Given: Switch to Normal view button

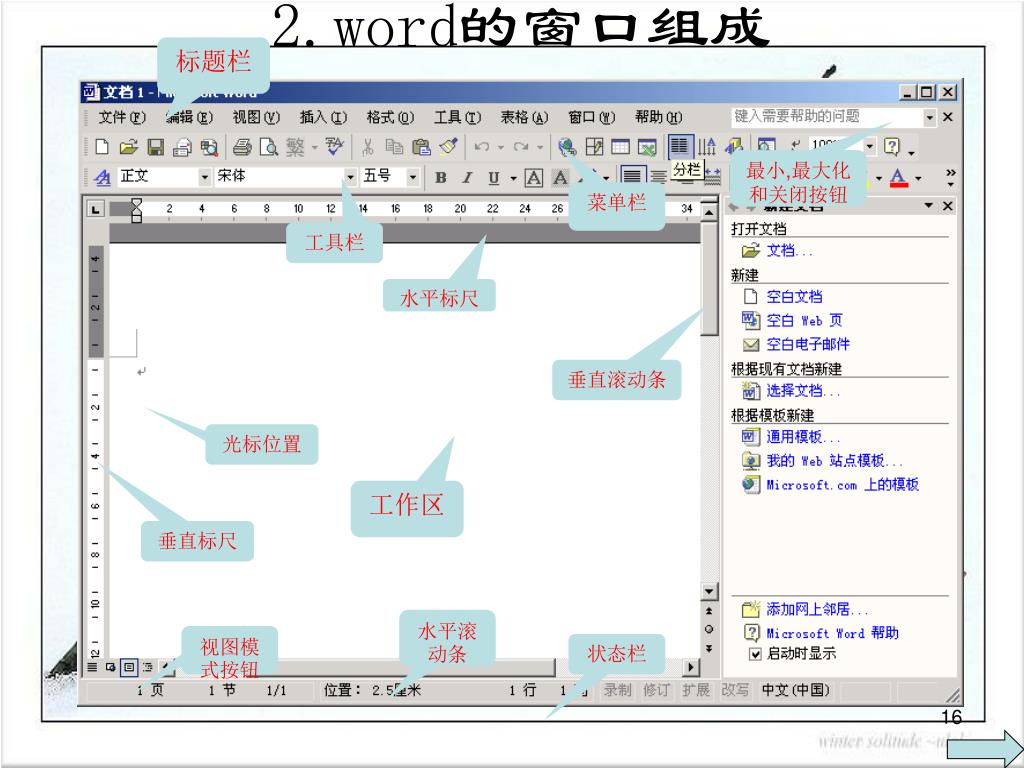Looking at the screenshot, I should pyautogui.click(x=92, y=667).
